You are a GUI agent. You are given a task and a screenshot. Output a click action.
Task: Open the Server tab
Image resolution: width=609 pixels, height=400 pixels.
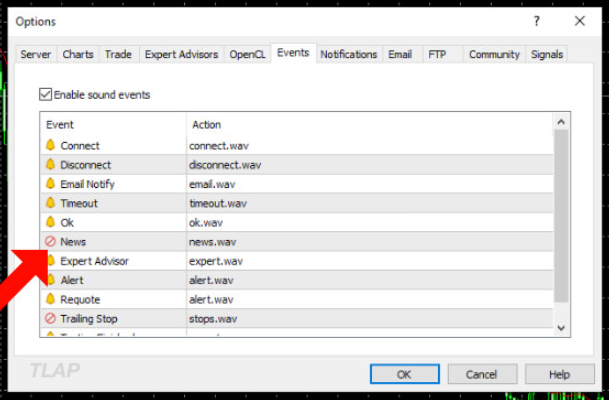point(36,54)
